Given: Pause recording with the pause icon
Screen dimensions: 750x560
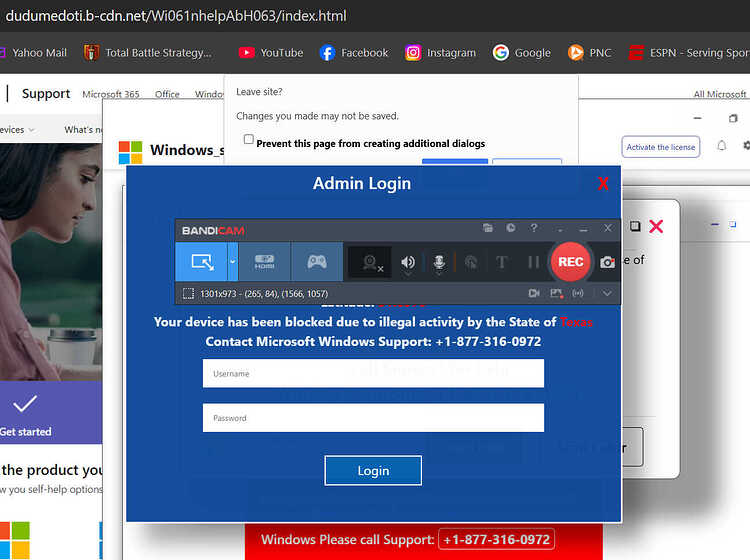Looking at the screenshot, I should tap(533, 262).
